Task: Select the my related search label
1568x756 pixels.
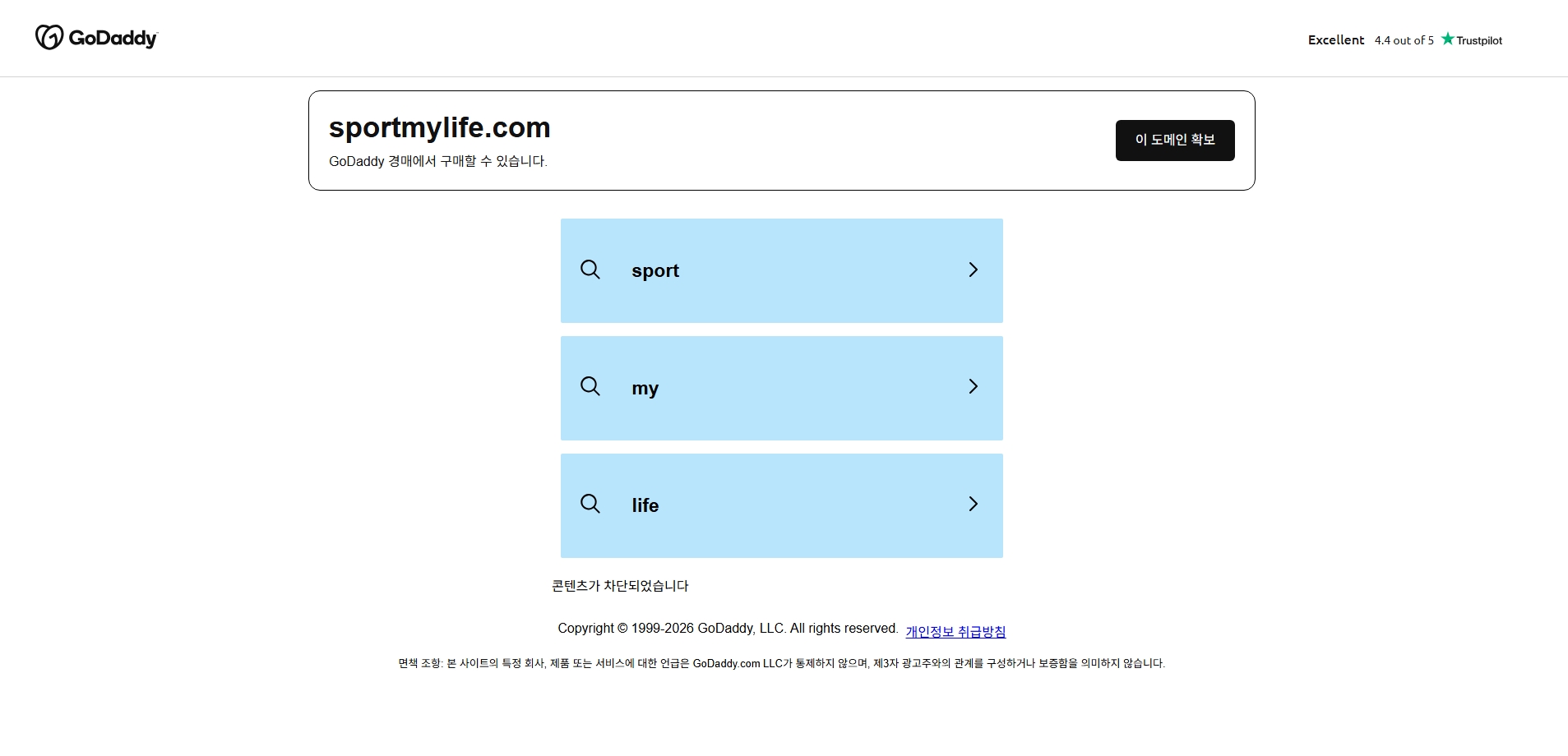Action: [645, 389]
